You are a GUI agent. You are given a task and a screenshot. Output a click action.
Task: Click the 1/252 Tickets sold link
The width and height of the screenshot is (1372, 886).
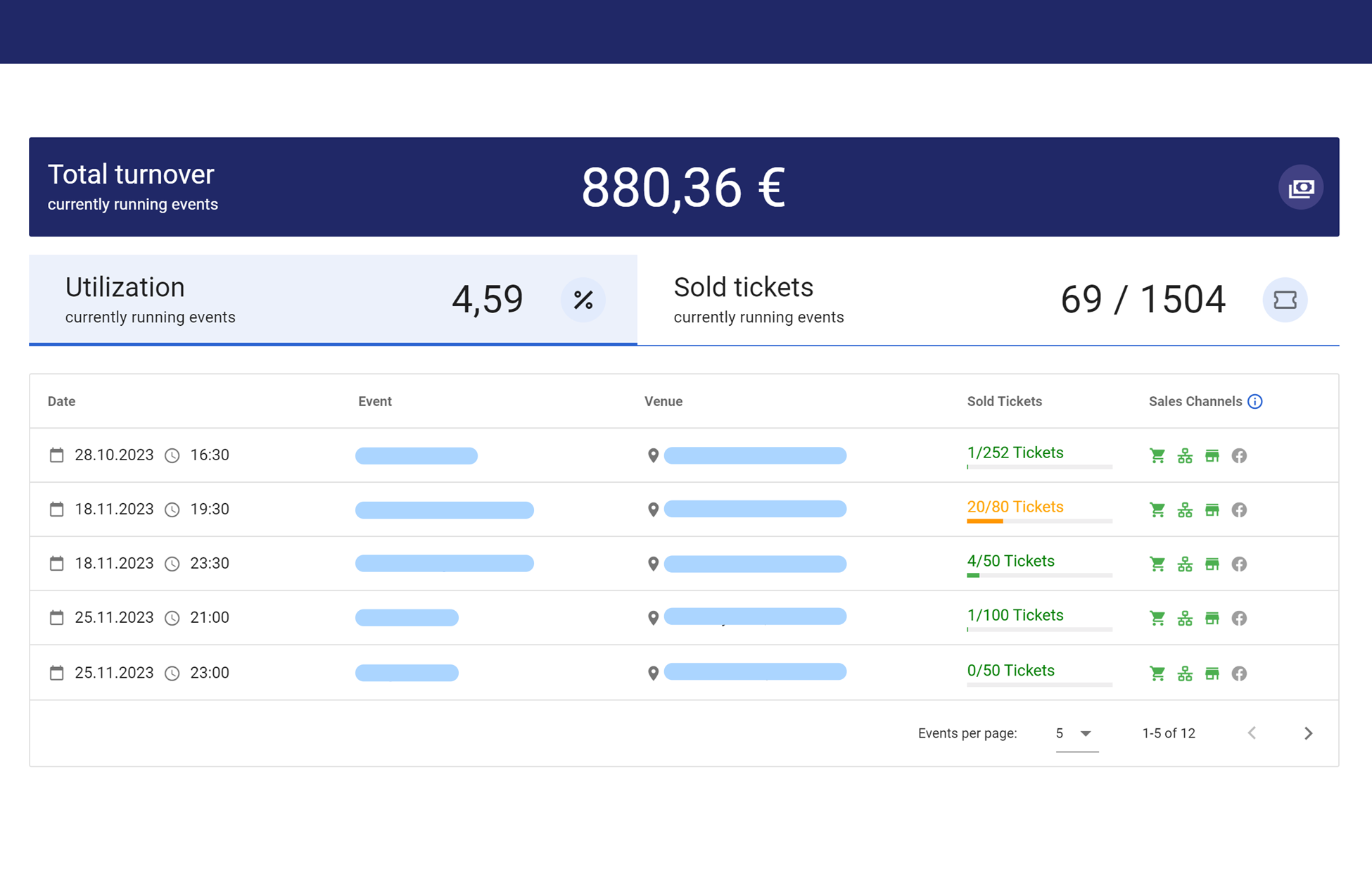click(1015, 453)
